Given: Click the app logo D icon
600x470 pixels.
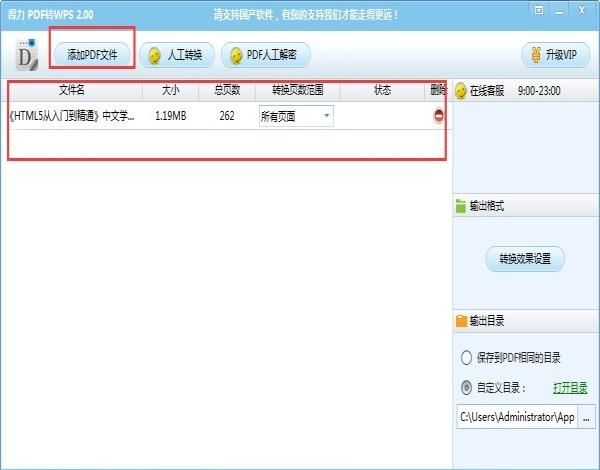Looking at the screenshot, I should tap(27, 55).
